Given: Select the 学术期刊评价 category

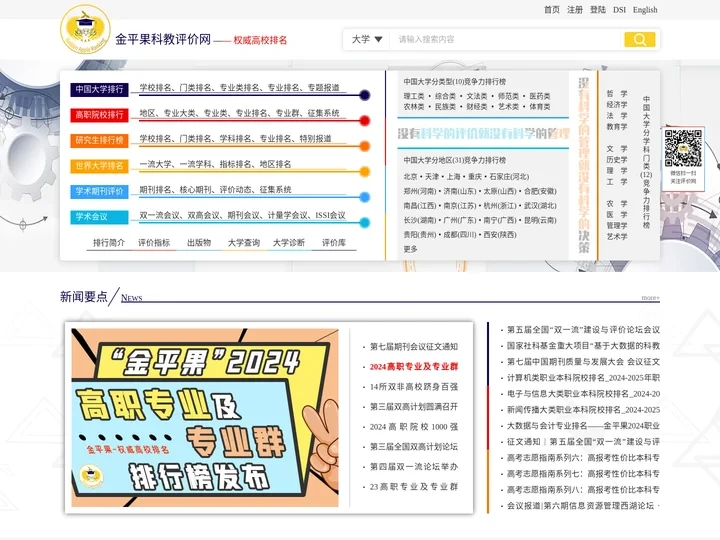Looking at the screenshot, I should pos(99,191).
